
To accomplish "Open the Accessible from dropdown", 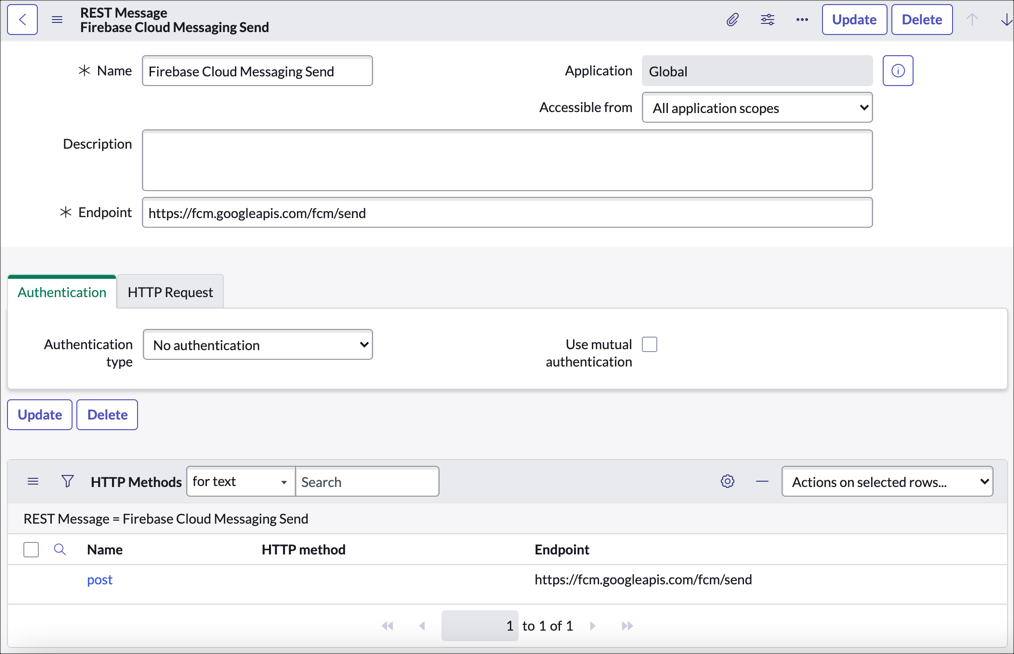I will pos(757,107).
